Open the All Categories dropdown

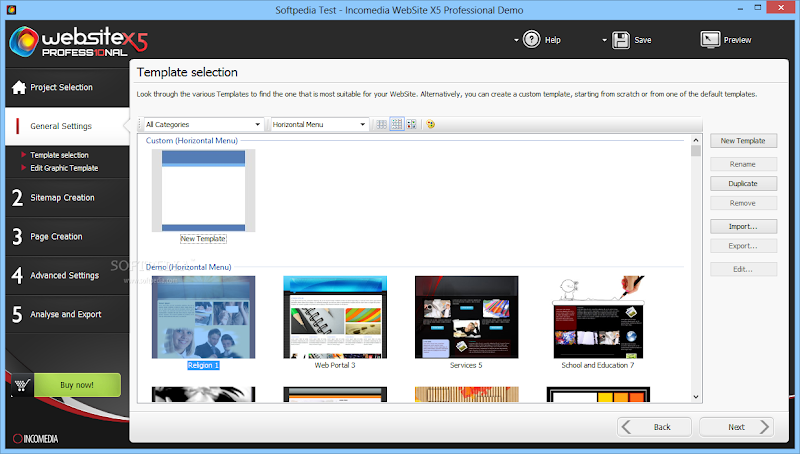(203, 124)
